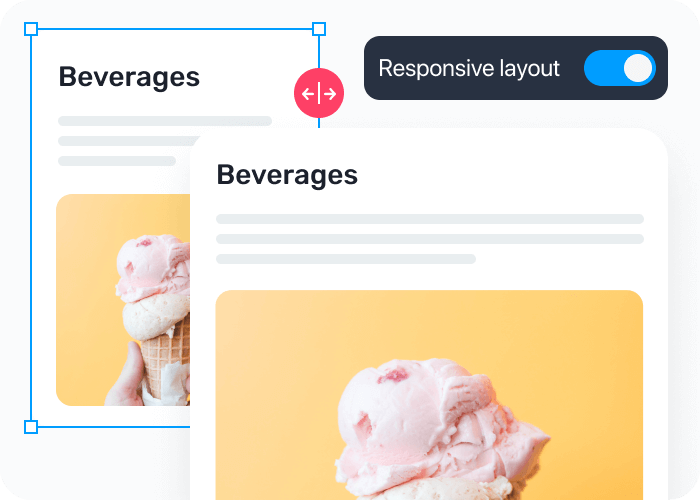Screen dimensions: 700x500
Task: Click the red horizontal resize handle icon
Action: (319, 93)
